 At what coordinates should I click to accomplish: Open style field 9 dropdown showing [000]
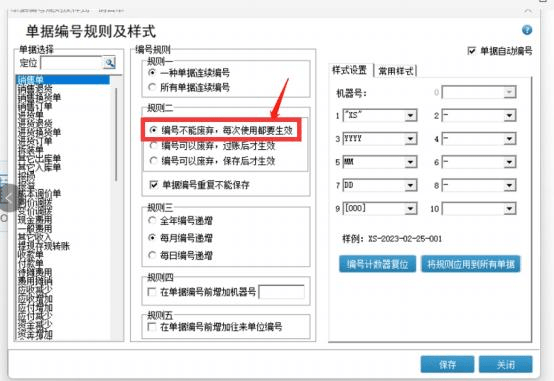pos(410,209)
